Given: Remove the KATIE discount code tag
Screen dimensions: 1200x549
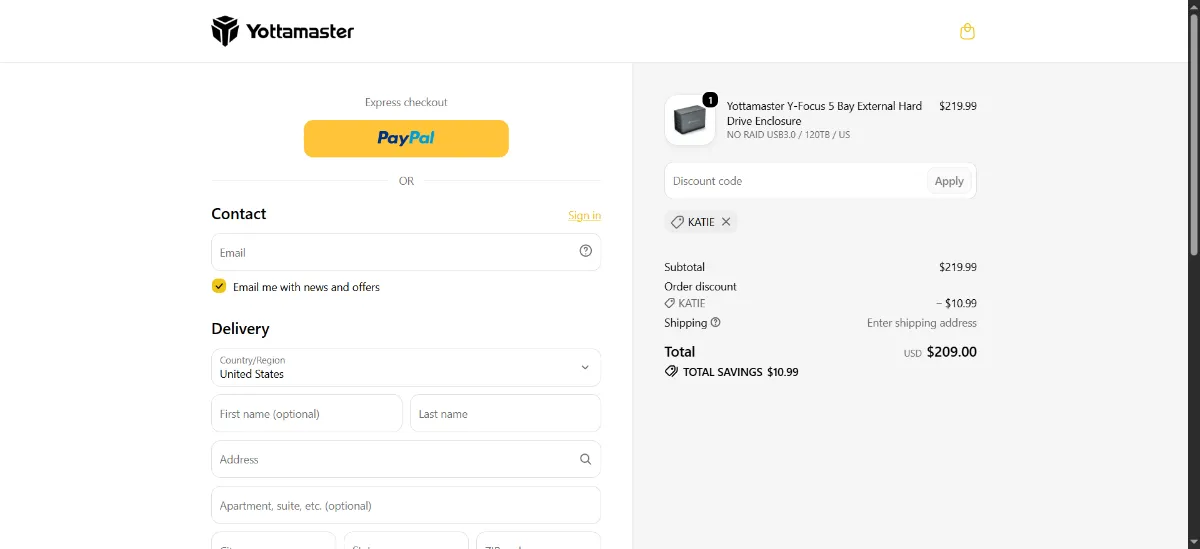Looking at the screenshot, I should click(x=726, y=222).
